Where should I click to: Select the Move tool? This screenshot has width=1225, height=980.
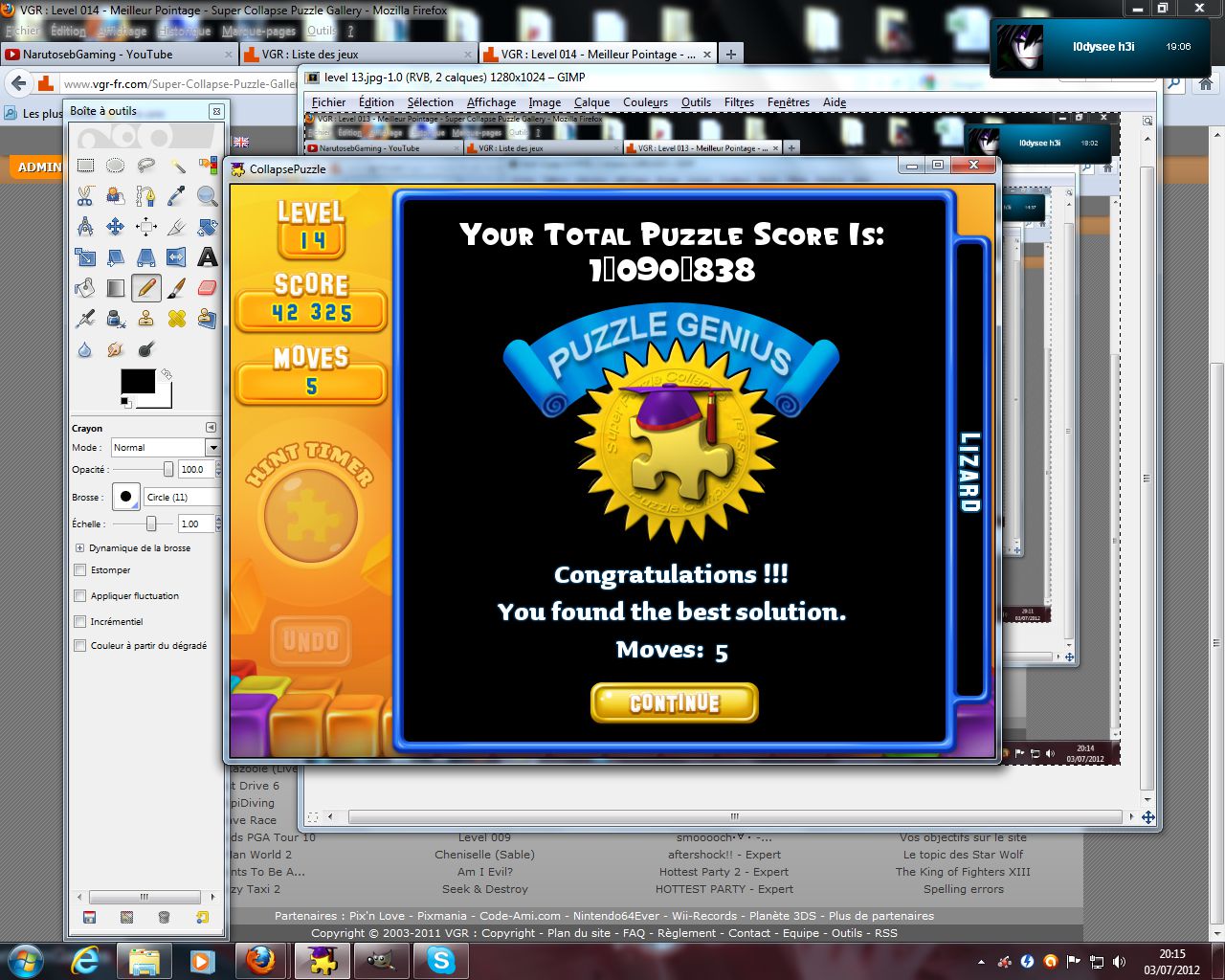point(116,227)
